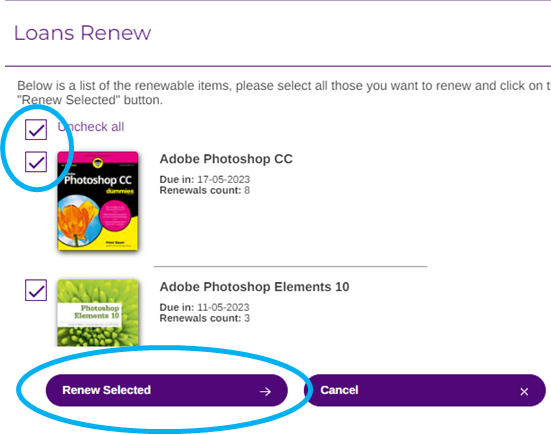Screen dimensions: 551x434
Task: Click the X icon on Cancel button
Action: [x=524, y=391]
